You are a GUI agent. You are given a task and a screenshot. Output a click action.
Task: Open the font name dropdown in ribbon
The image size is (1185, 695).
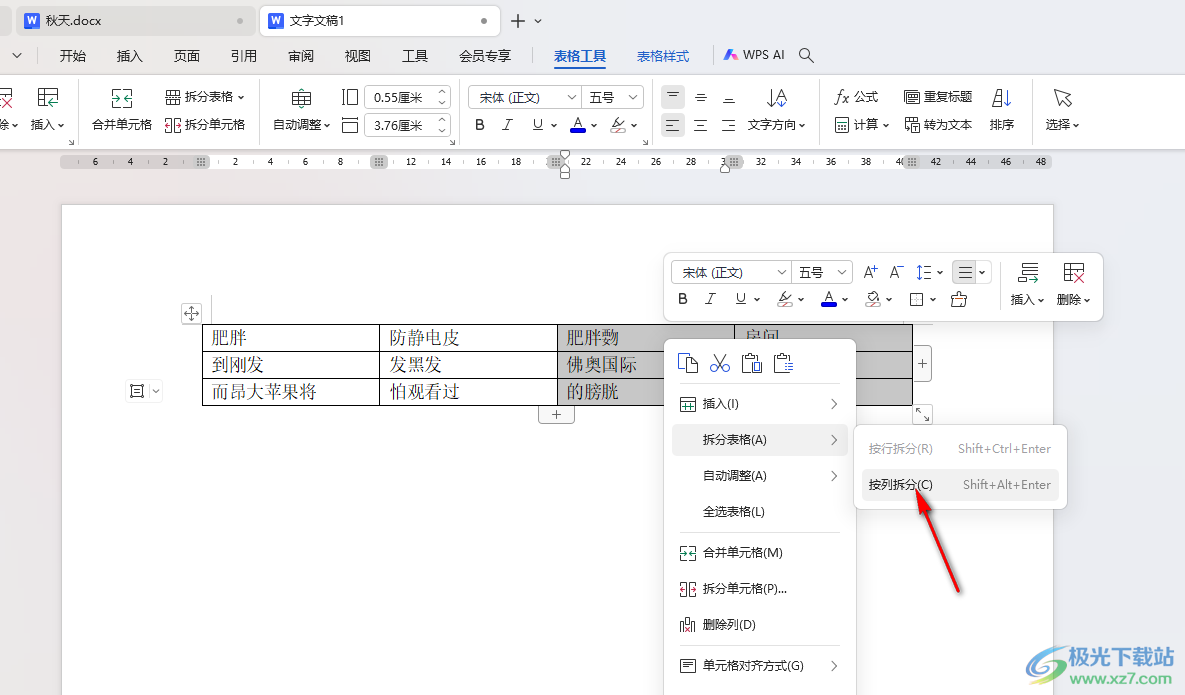[x=572, y=97]
